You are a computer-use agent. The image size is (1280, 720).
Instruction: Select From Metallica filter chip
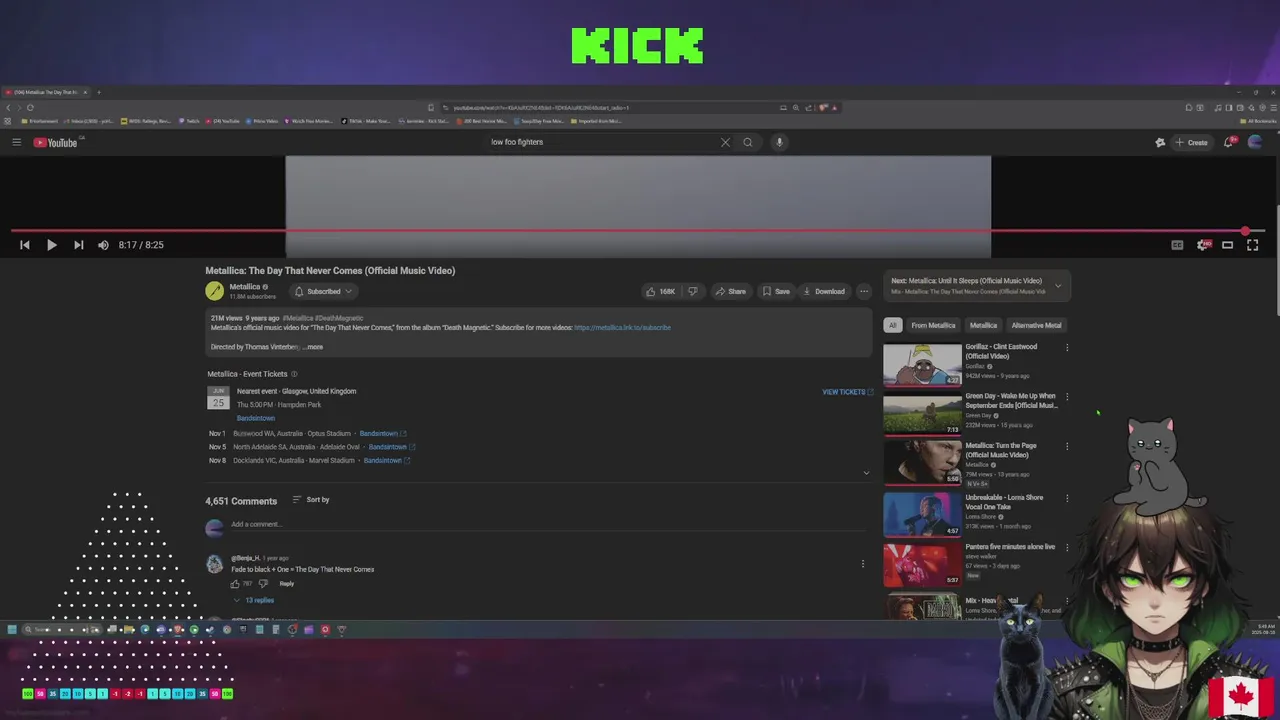(x=933, y=325)
